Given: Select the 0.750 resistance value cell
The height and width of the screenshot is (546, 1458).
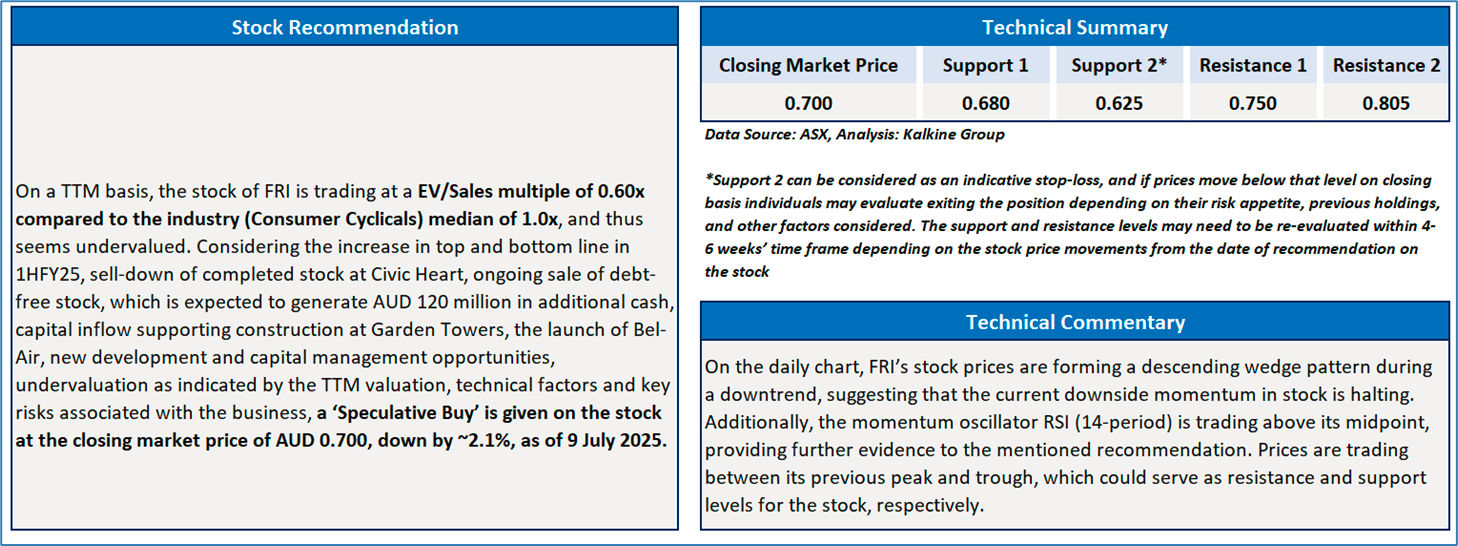Looking at the screenshot, I should click(1253, 103).
